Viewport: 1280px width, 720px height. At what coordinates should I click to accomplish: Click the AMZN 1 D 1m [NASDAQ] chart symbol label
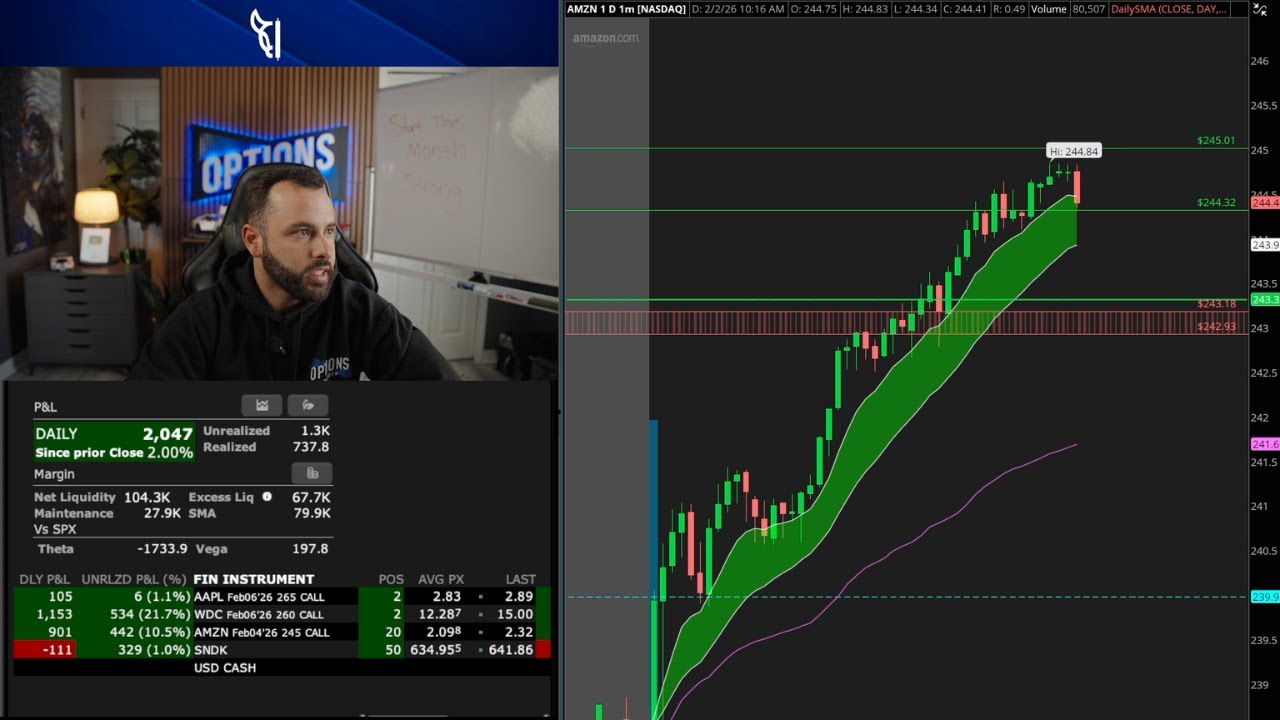coord(627,9)
